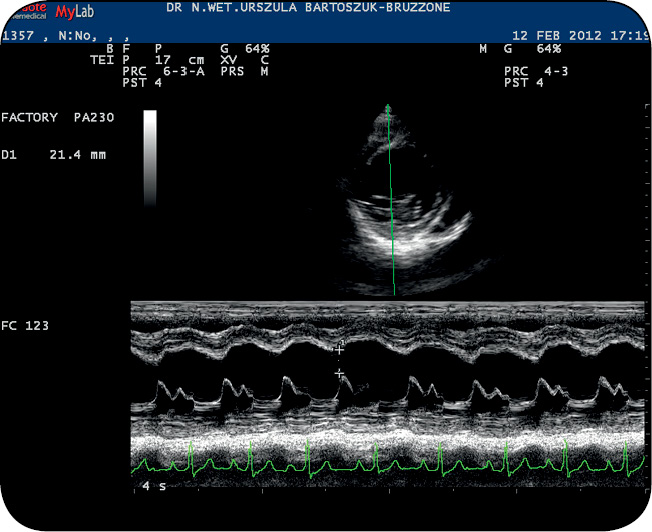Select the upper caliper cross marker

(340, 348)
